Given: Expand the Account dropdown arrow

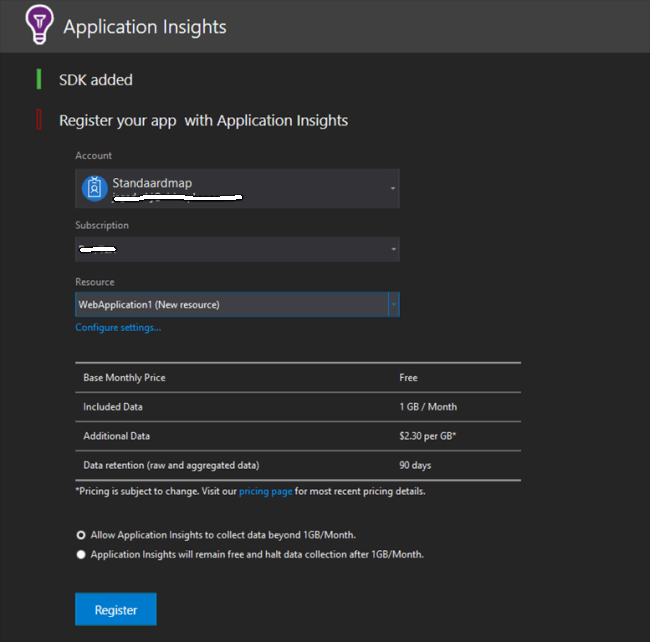Looking at the screenshot, I should point(392,188).
